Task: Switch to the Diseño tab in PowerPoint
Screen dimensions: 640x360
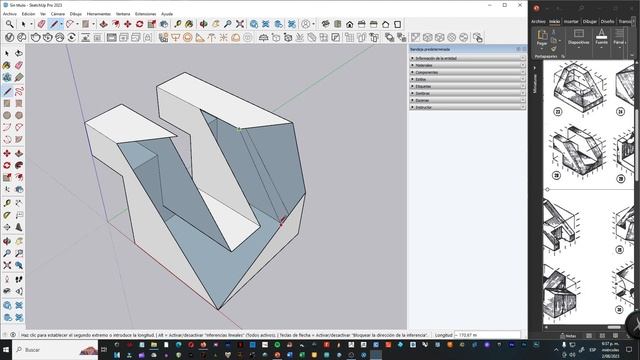Action: click(607, 21)
